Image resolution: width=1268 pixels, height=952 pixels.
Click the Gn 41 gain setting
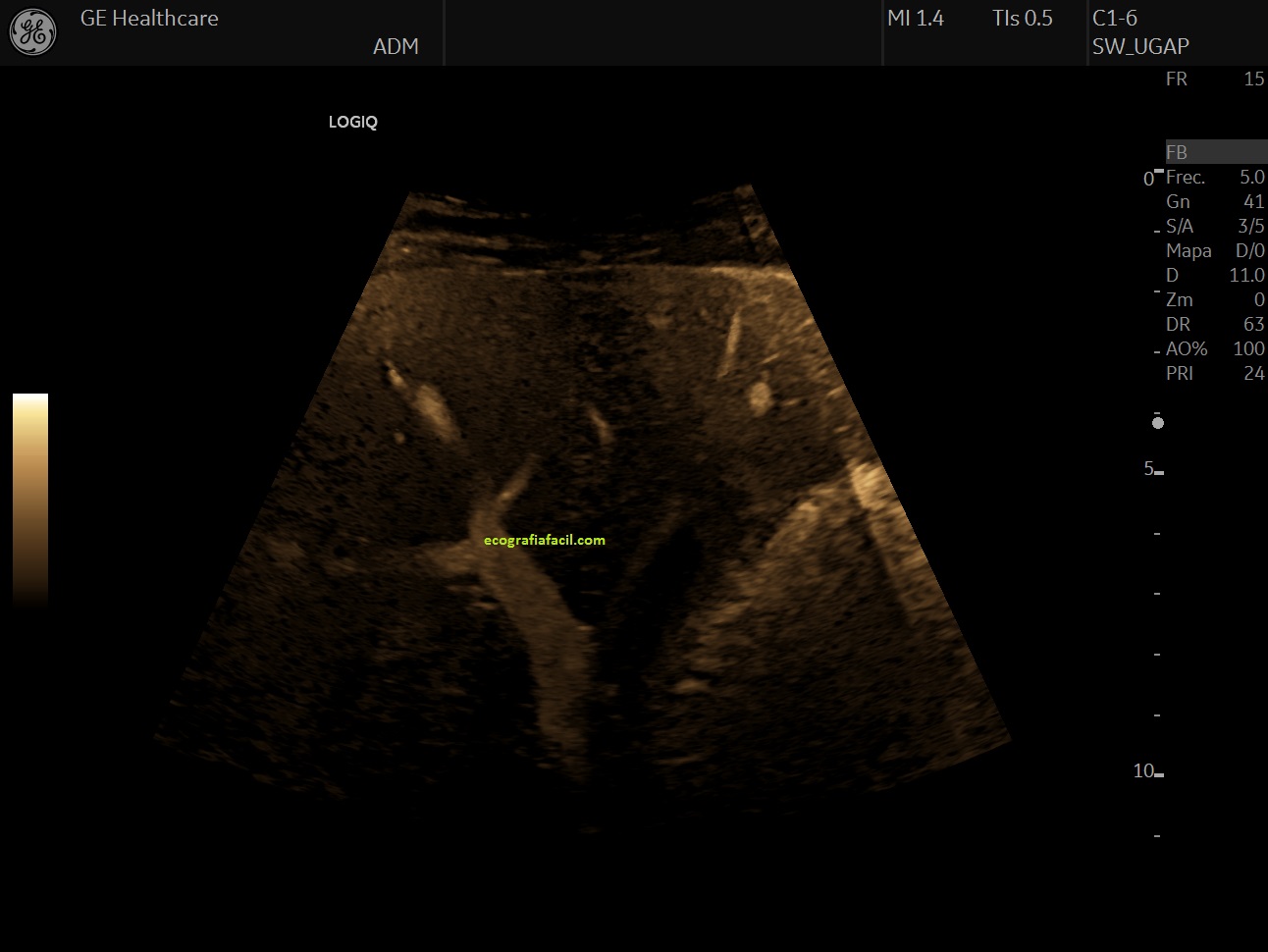tap(1215, 202)
